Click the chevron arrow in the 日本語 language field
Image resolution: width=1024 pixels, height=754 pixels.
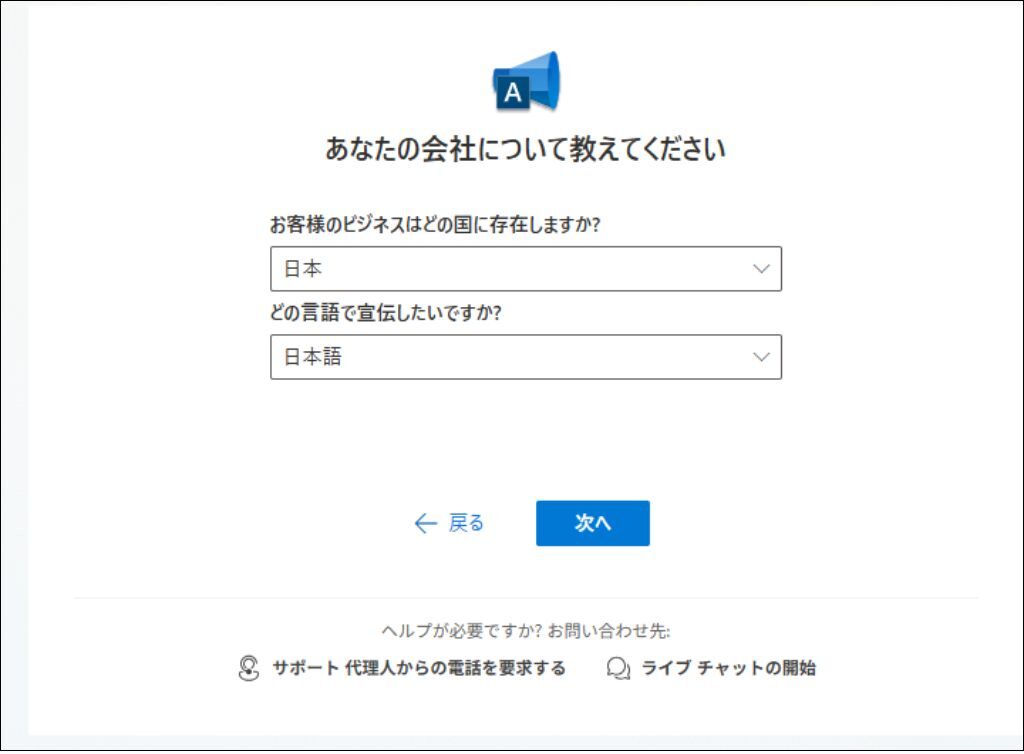(x=761, y=357)
